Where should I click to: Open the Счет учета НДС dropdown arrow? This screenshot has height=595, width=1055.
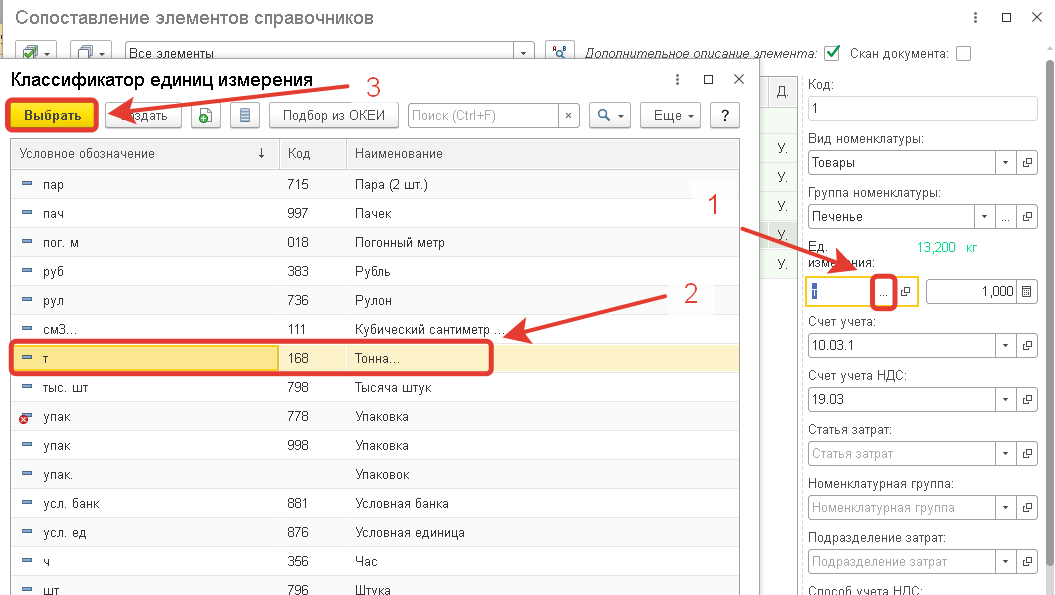pos(1005,399)
